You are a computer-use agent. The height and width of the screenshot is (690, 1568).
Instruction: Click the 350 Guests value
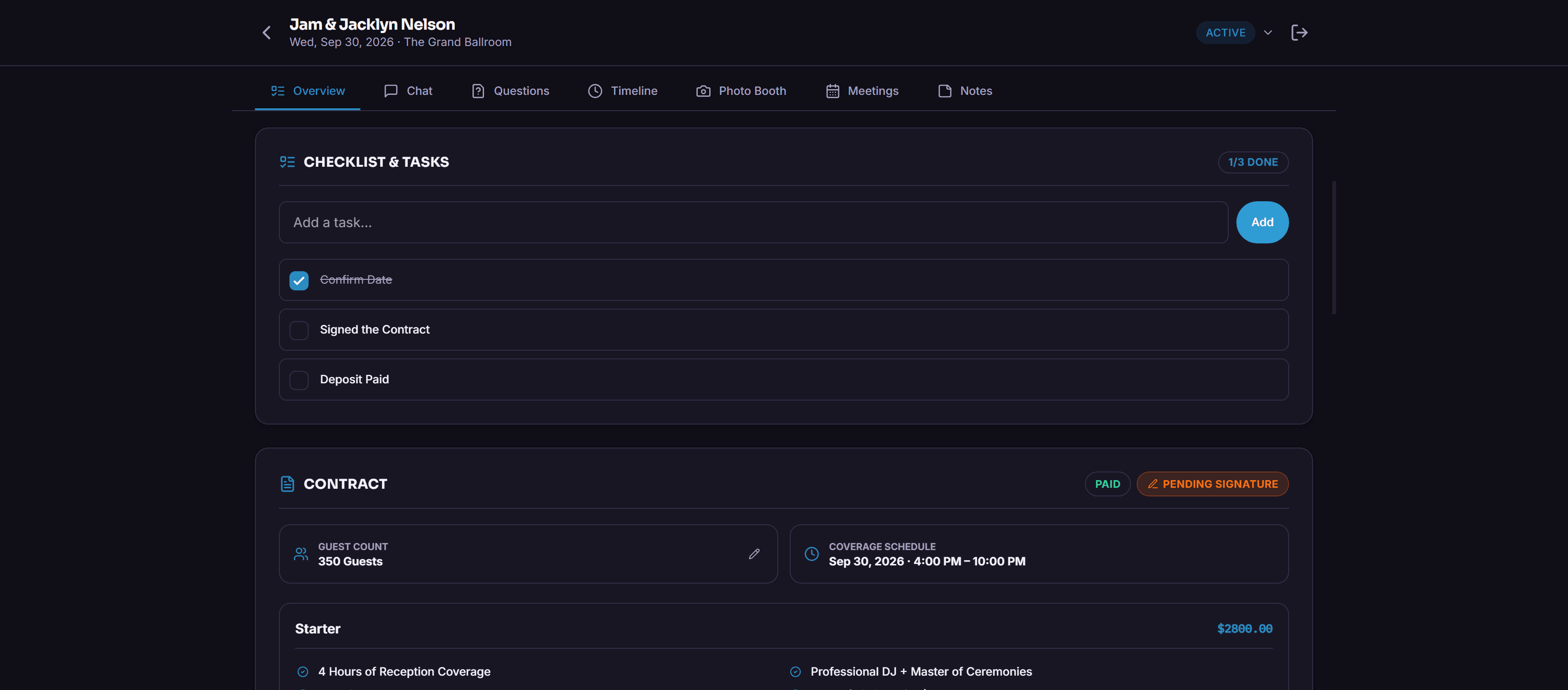[350, 562]
